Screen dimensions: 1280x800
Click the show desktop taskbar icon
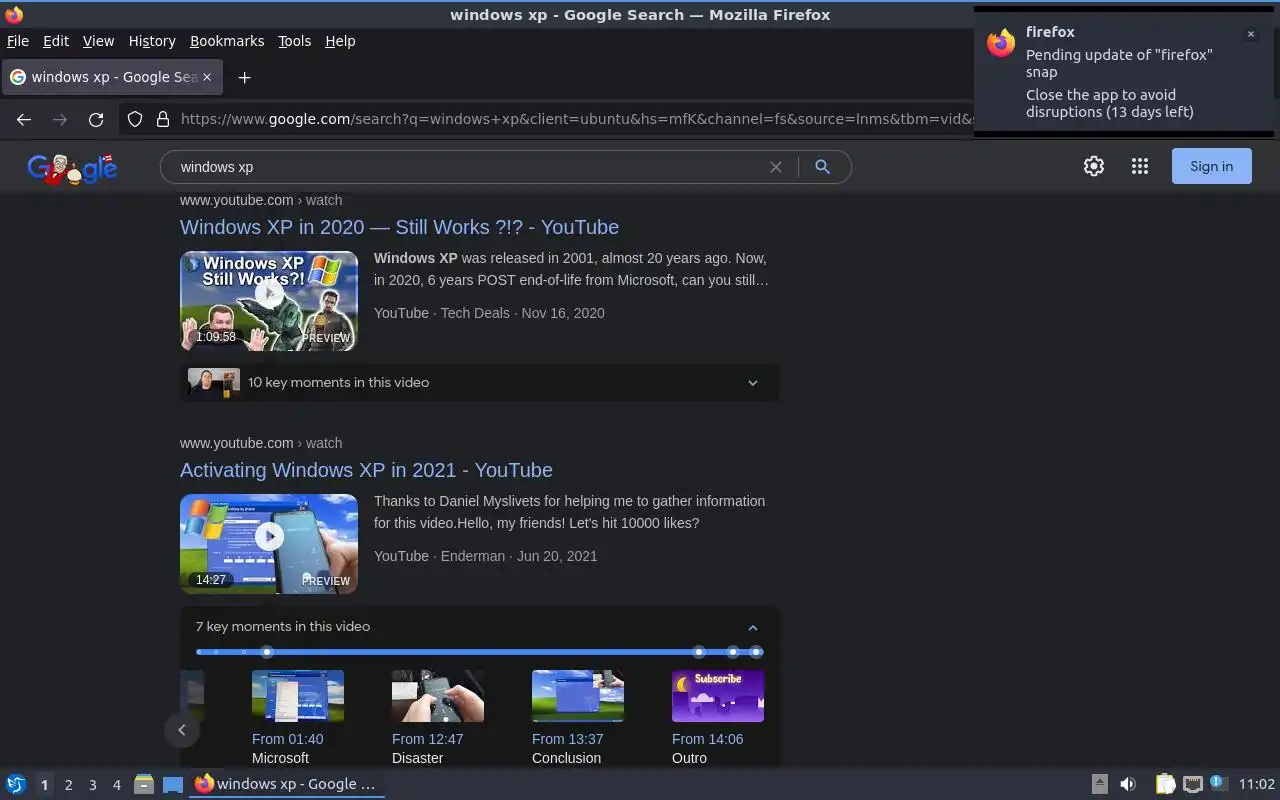173,784
